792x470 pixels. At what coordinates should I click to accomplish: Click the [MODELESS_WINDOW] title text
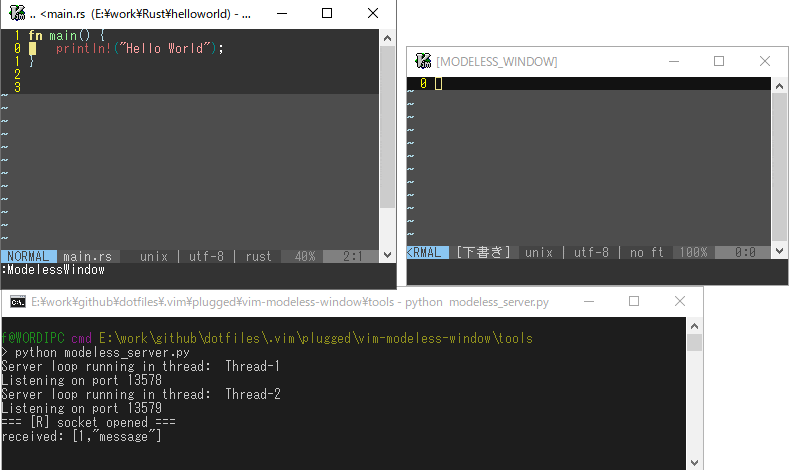[497, 62]
